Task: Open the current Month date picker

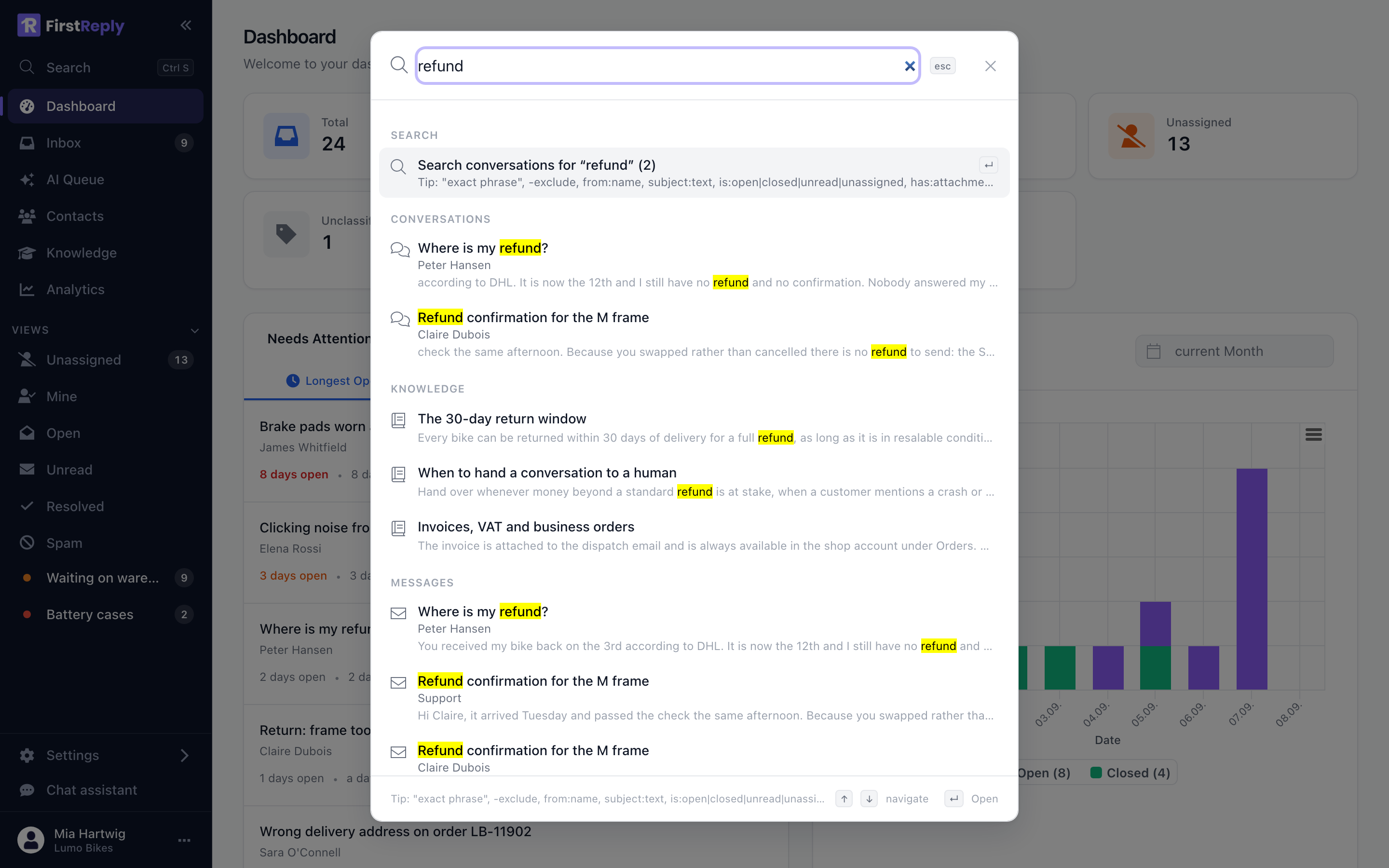Action: point(1234,352)
